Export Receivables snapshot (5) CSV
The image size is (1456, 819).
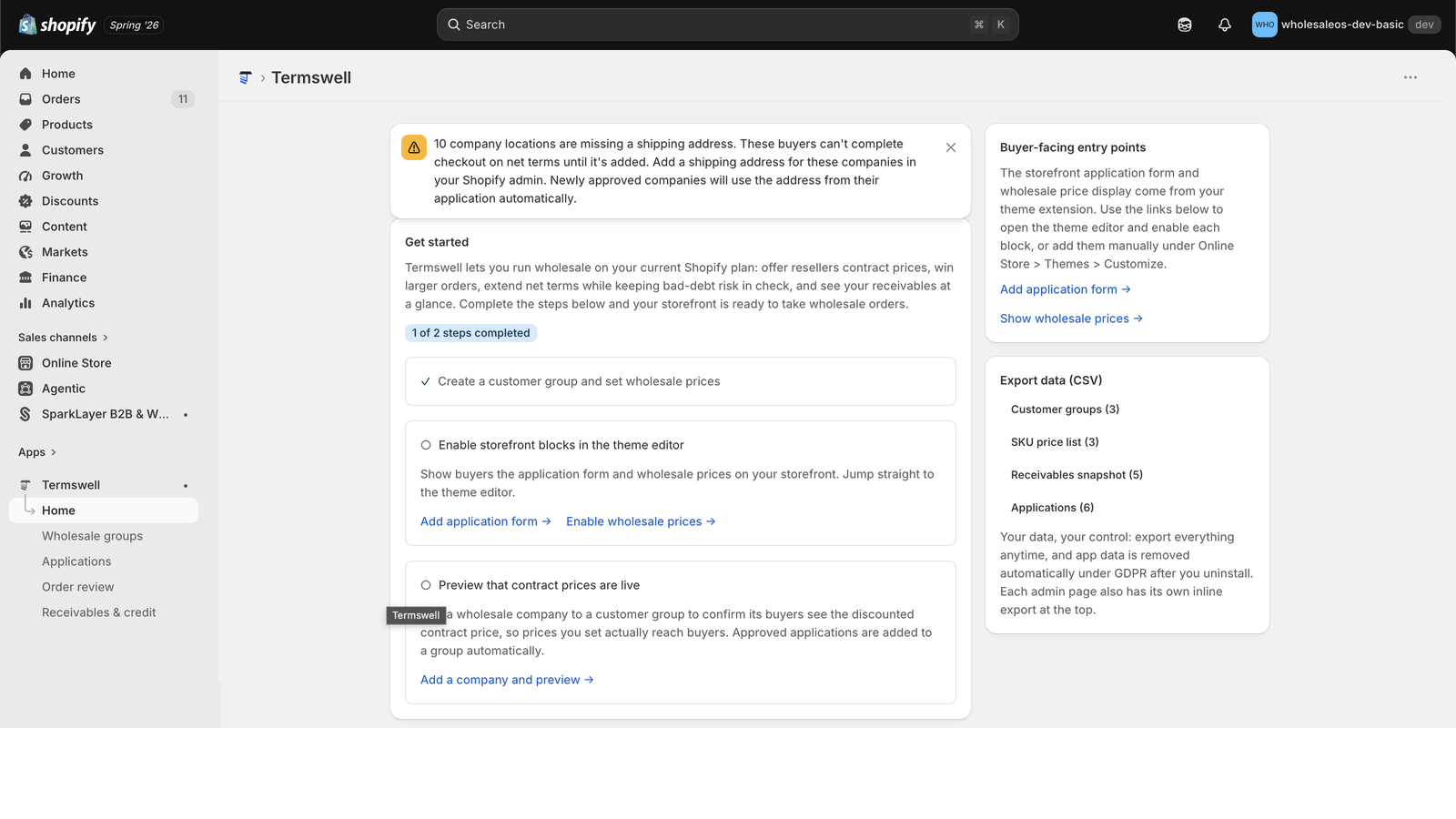tap(1077, 475)
